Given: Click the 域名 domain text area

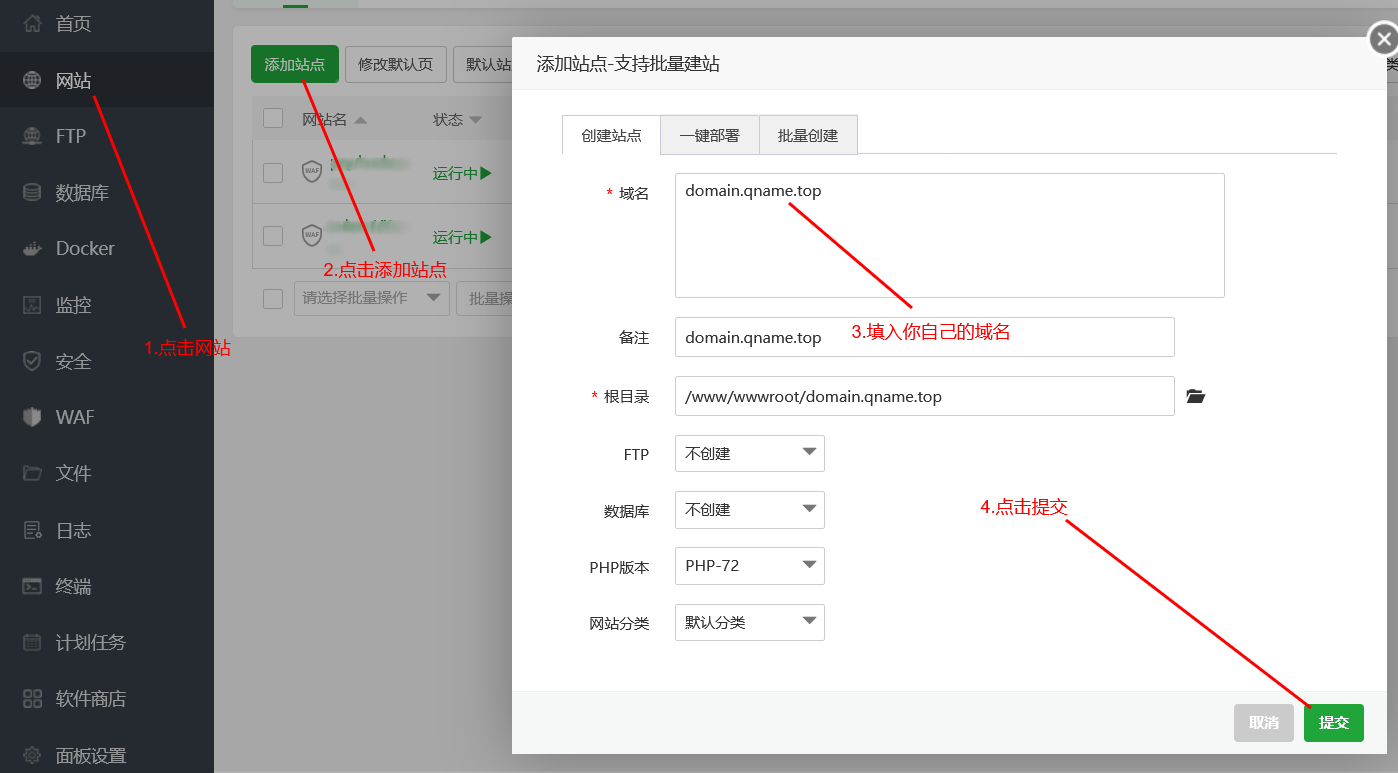Looking at the screenshot, I should point(949,236).
